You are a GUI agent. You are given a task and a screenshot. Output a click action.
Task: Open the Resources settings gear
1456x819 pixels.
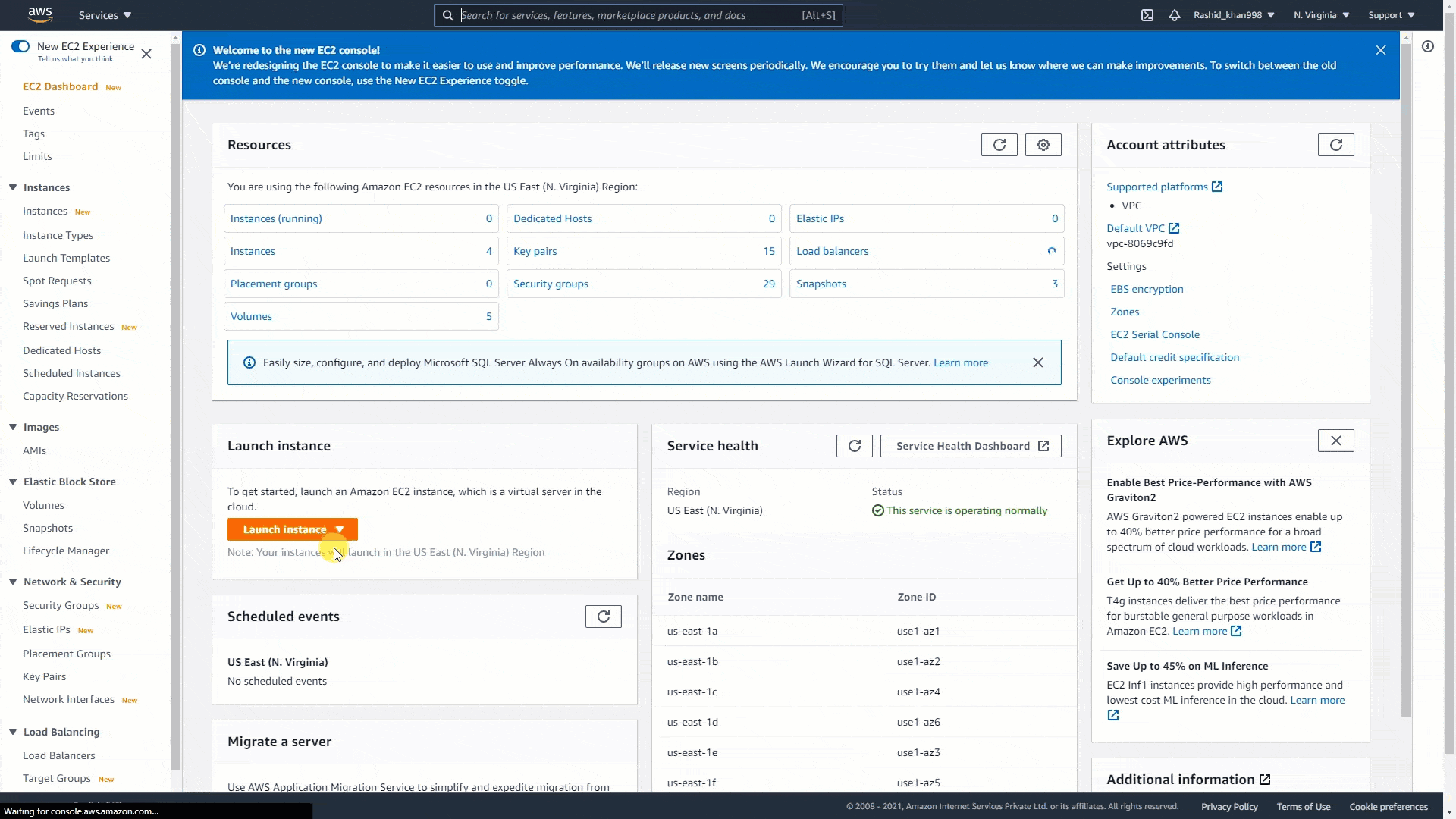tap(1043, 144)
